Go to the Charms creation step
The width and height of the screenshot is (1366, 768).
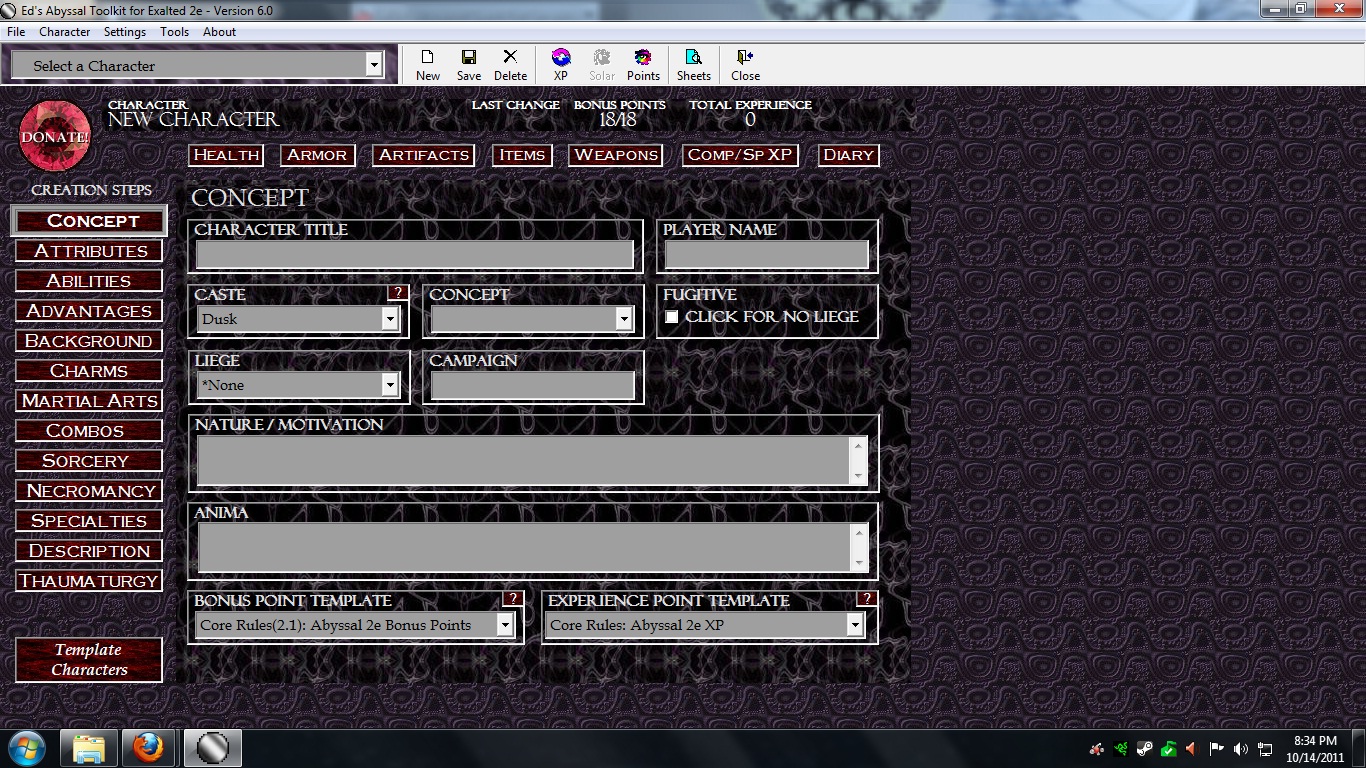click(x=90, y=371)
